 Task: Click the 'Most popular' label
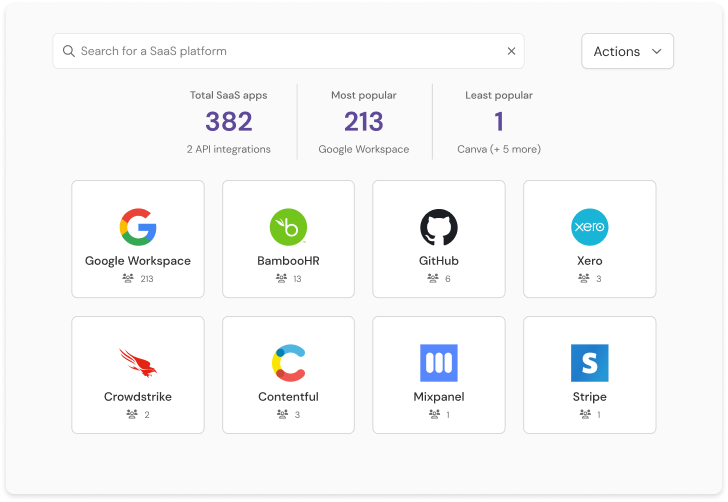point(364,95)
